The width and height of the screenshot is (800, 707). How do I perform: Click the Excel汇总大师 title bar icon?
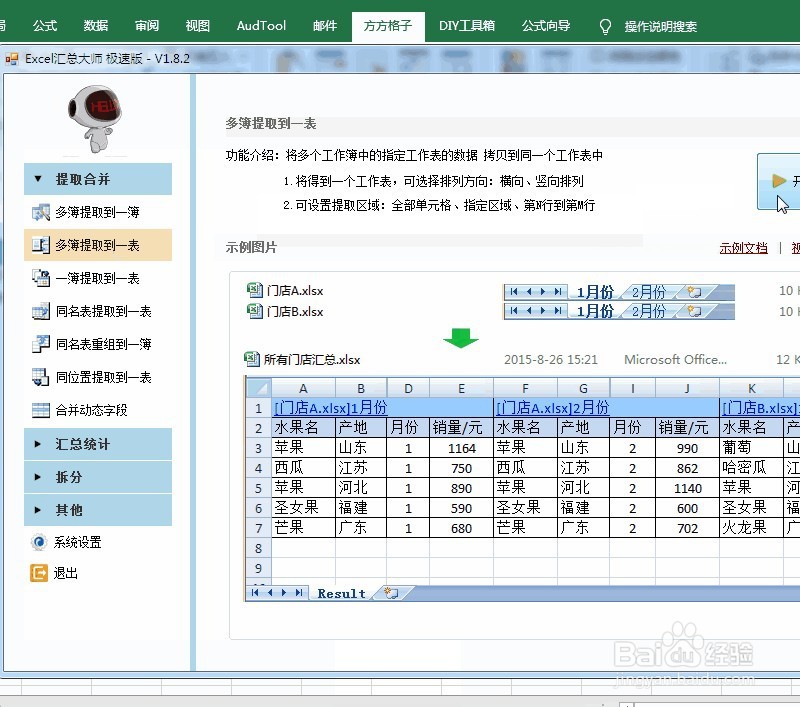pyautogui.click(x=12, y=59)
